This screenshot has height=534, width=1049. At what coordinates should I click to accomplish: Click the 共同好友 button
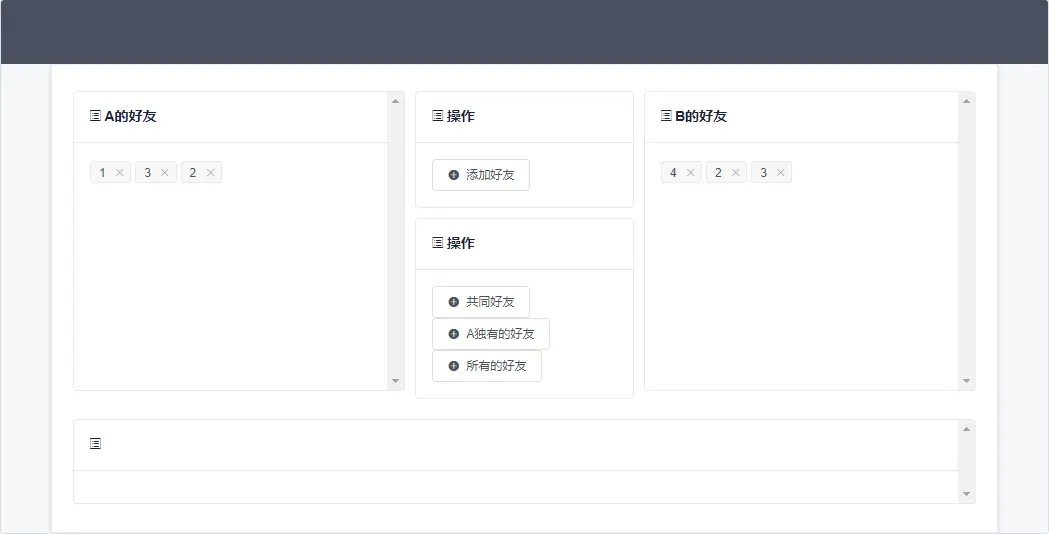[x=481, y=302]
